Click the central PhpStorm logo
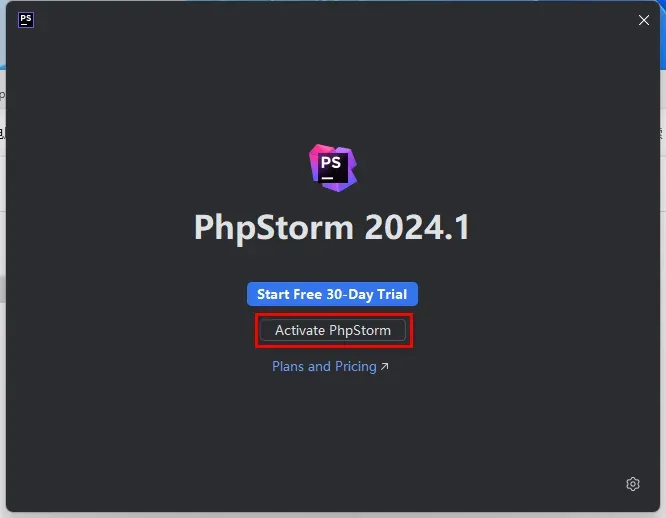Viewport: 666px width, 518px height. (x=333, y=168)
